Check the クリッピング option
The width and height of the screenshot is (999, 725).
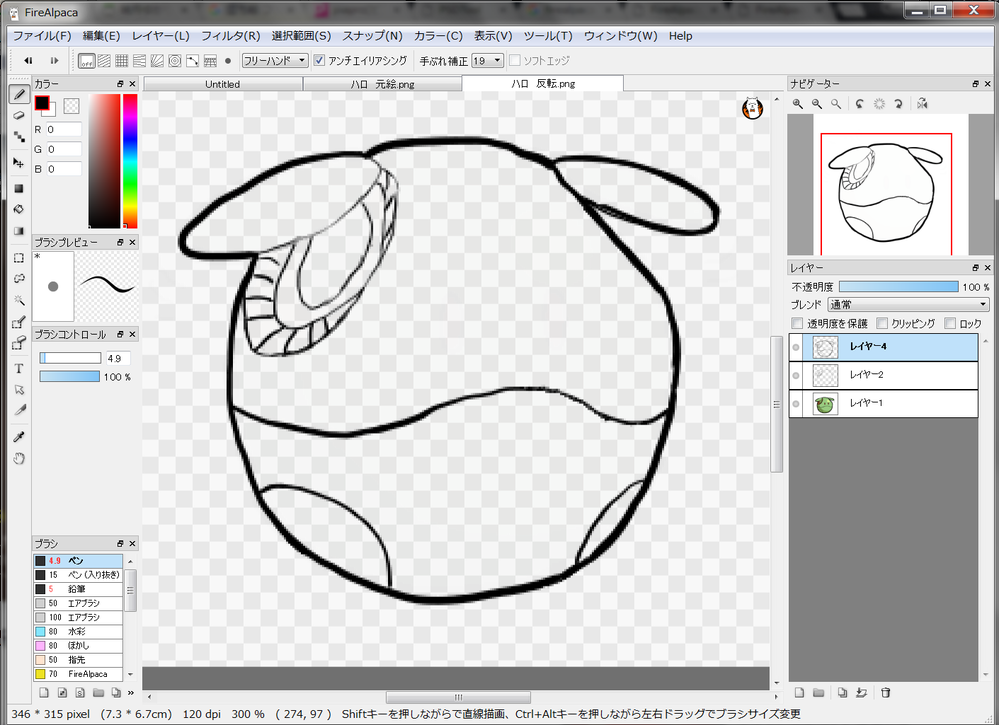(x=882, y=324)
